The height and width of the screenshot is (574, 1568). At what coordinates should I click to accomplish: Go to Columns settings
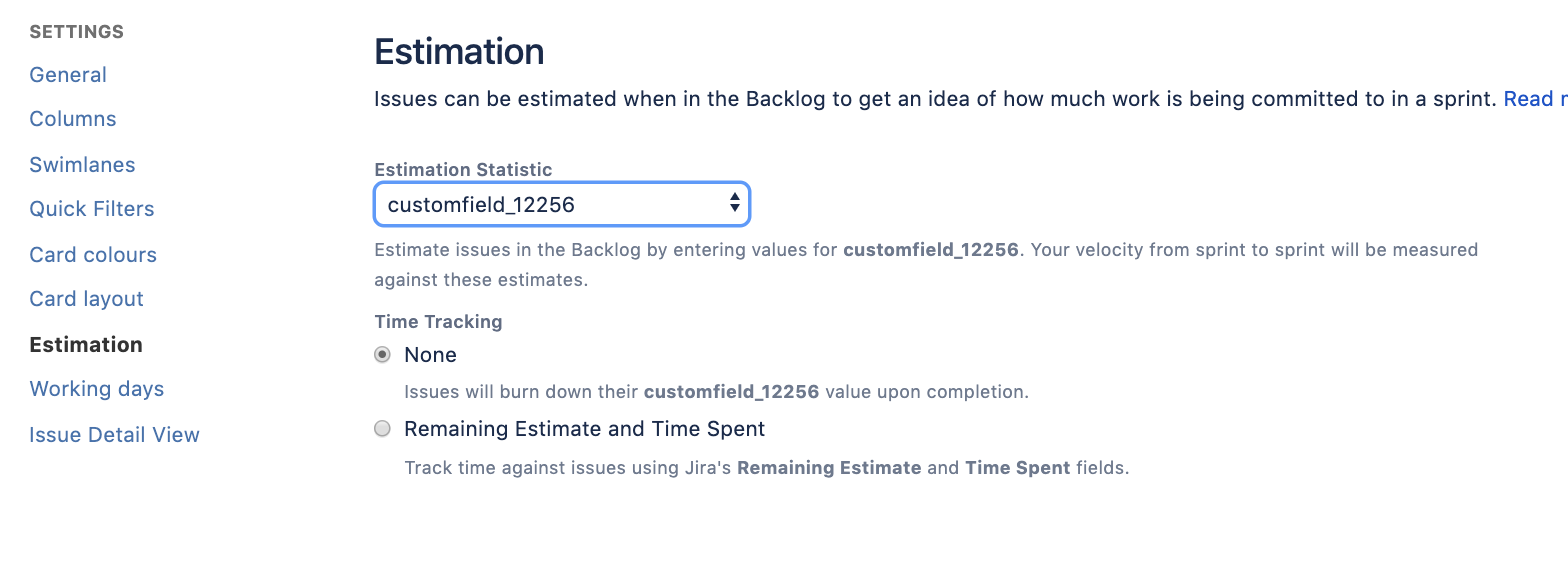73,119
